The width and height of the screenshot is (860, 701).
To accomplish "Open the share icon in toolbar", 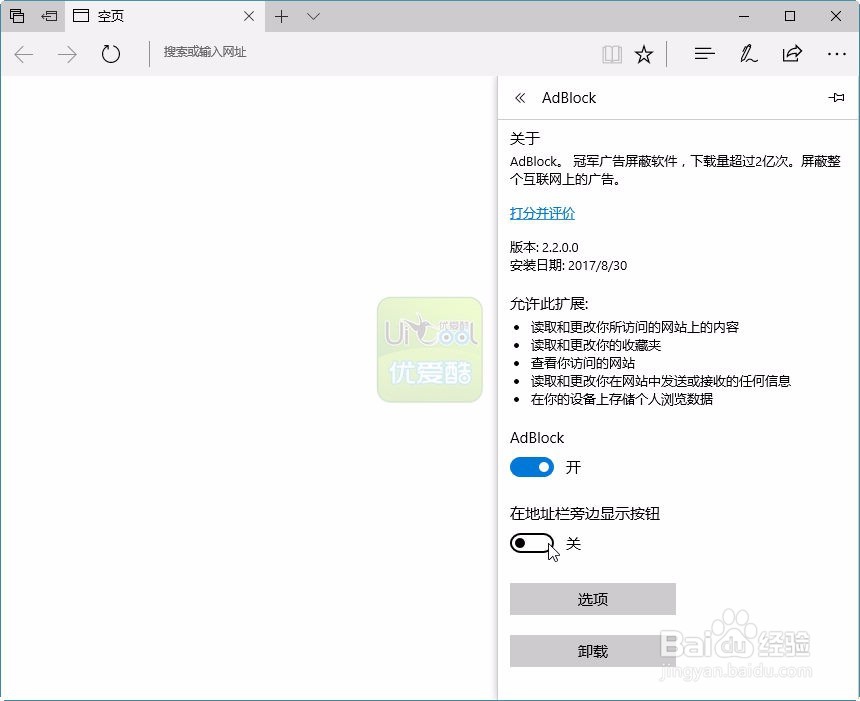I will point(792,53).
